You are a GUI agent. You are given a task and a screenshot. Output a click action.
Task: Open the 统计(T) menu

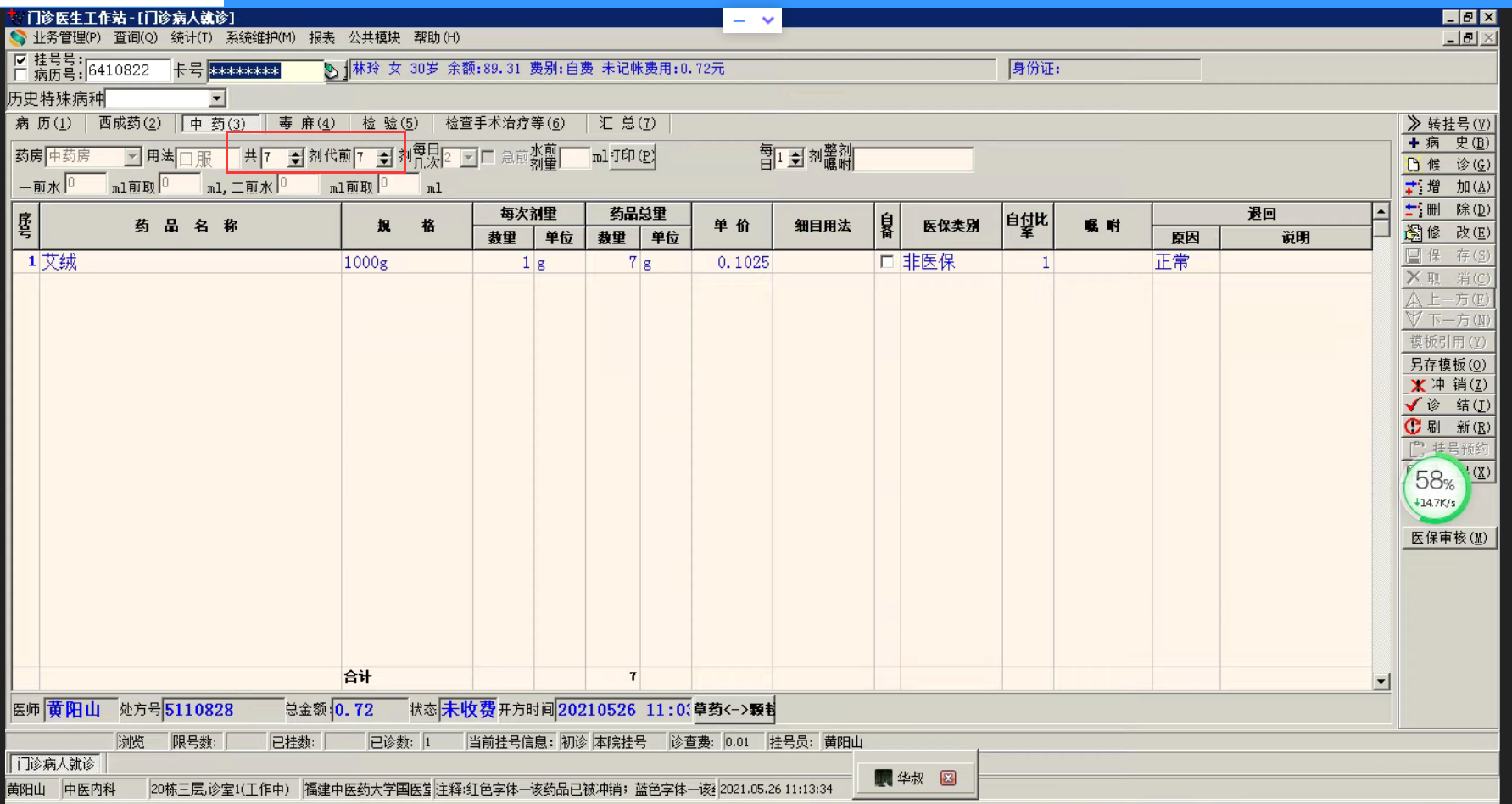pos(192,37)
